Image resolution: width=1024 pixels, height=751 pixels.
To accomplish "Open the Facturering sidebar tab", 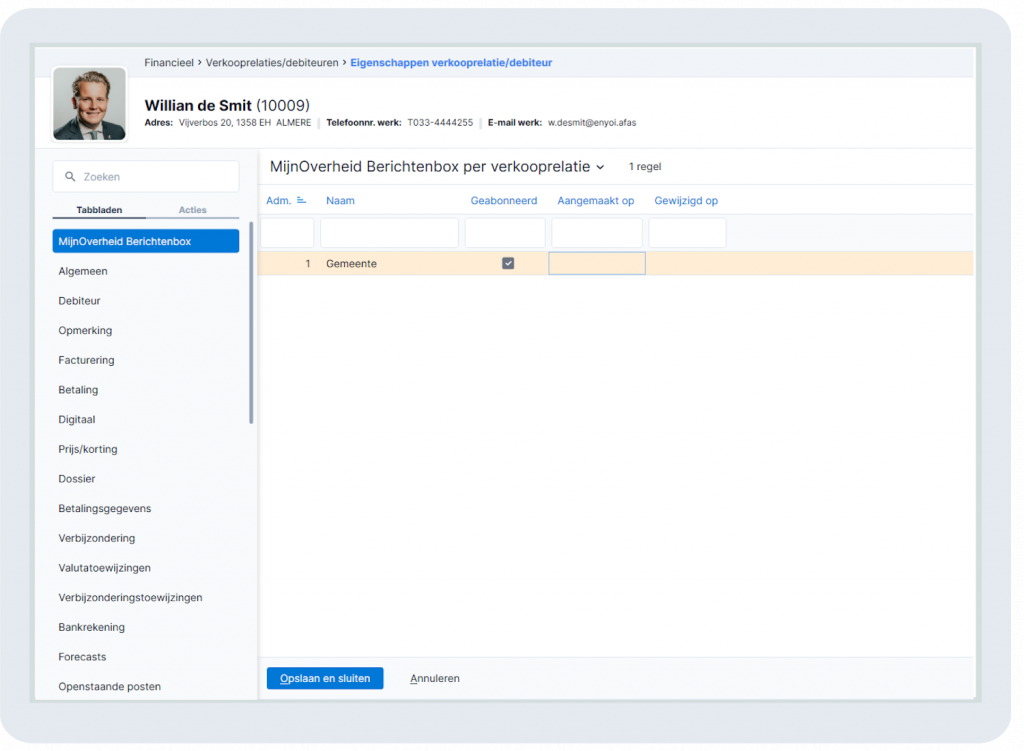I will point(86,360).
